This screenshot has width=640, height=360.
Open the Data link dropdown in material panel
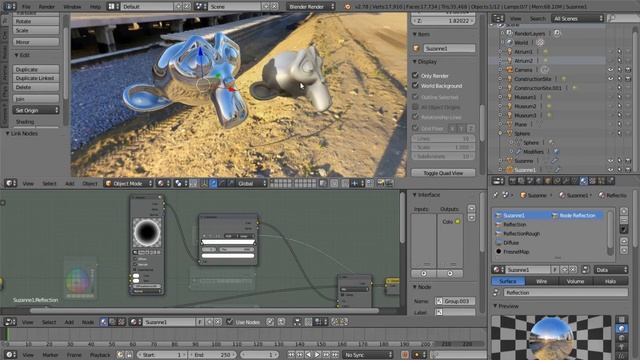tap(611, 270)
